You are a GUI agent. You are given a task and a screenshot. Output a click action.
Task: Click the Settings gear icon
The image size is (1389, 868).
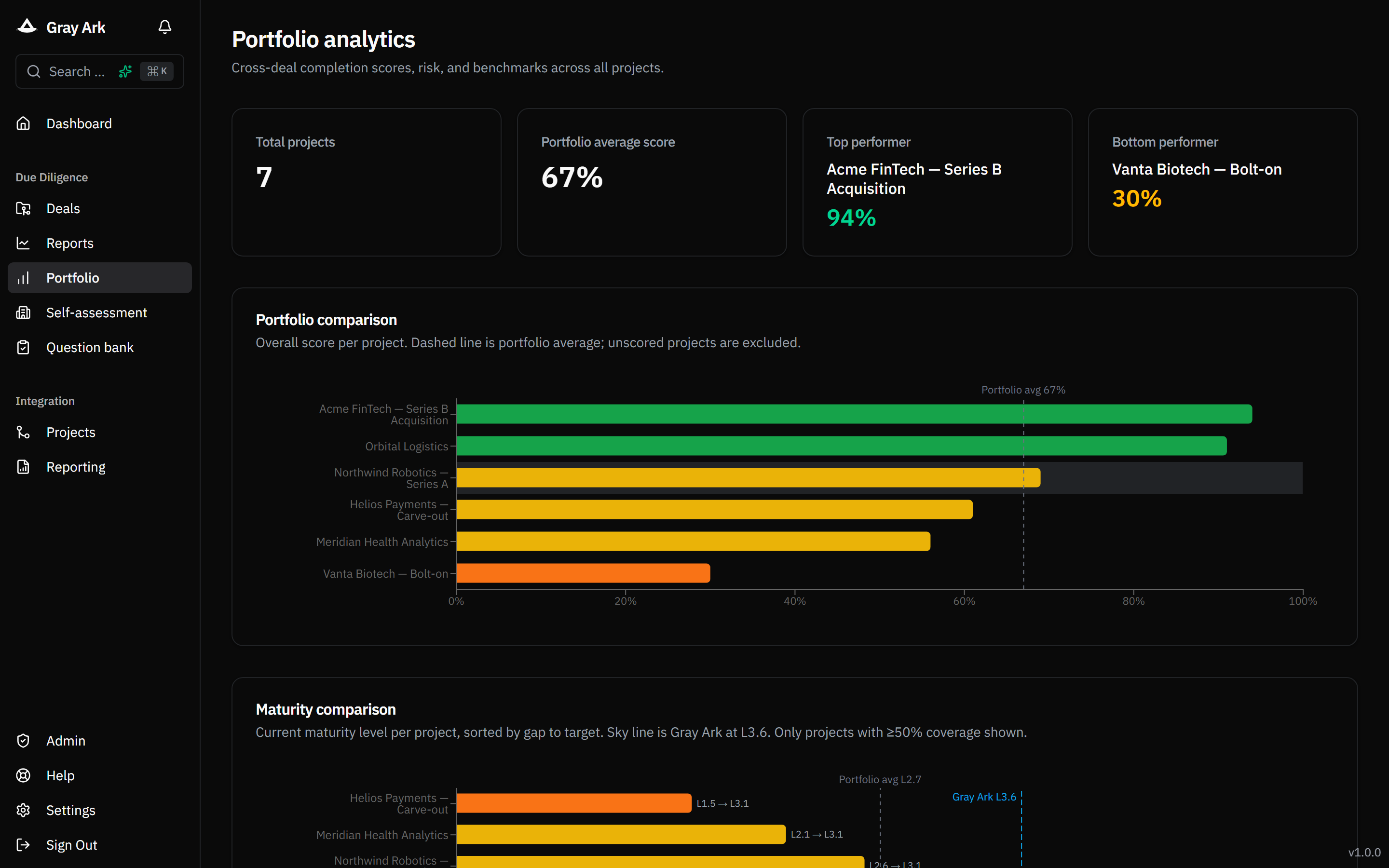coord(23,811)
